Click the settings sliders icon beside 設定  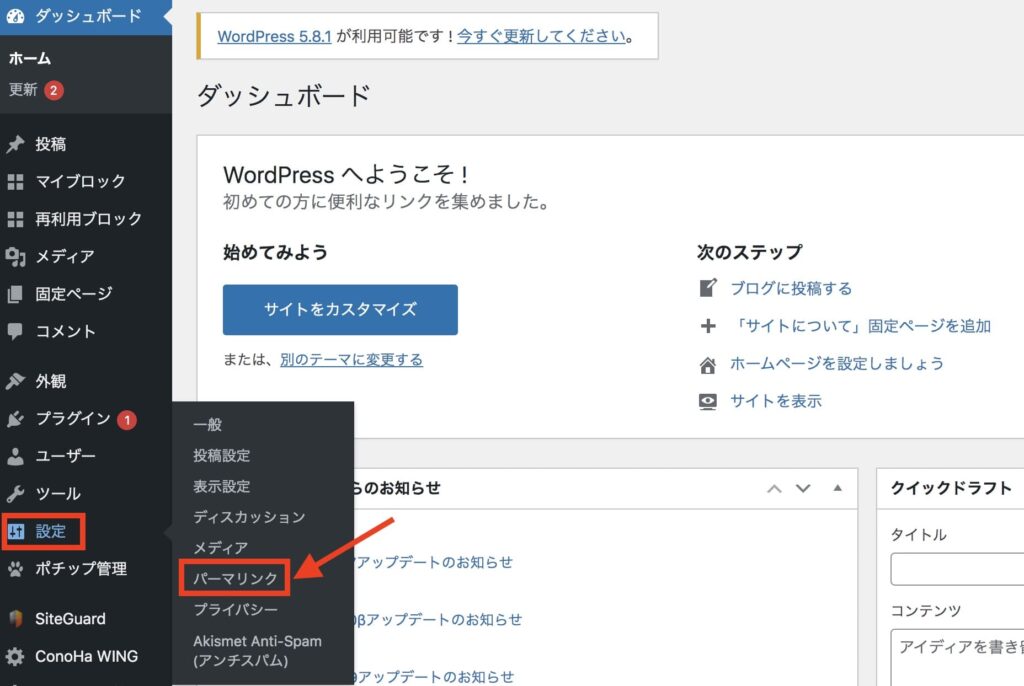[x=16, y=531]
